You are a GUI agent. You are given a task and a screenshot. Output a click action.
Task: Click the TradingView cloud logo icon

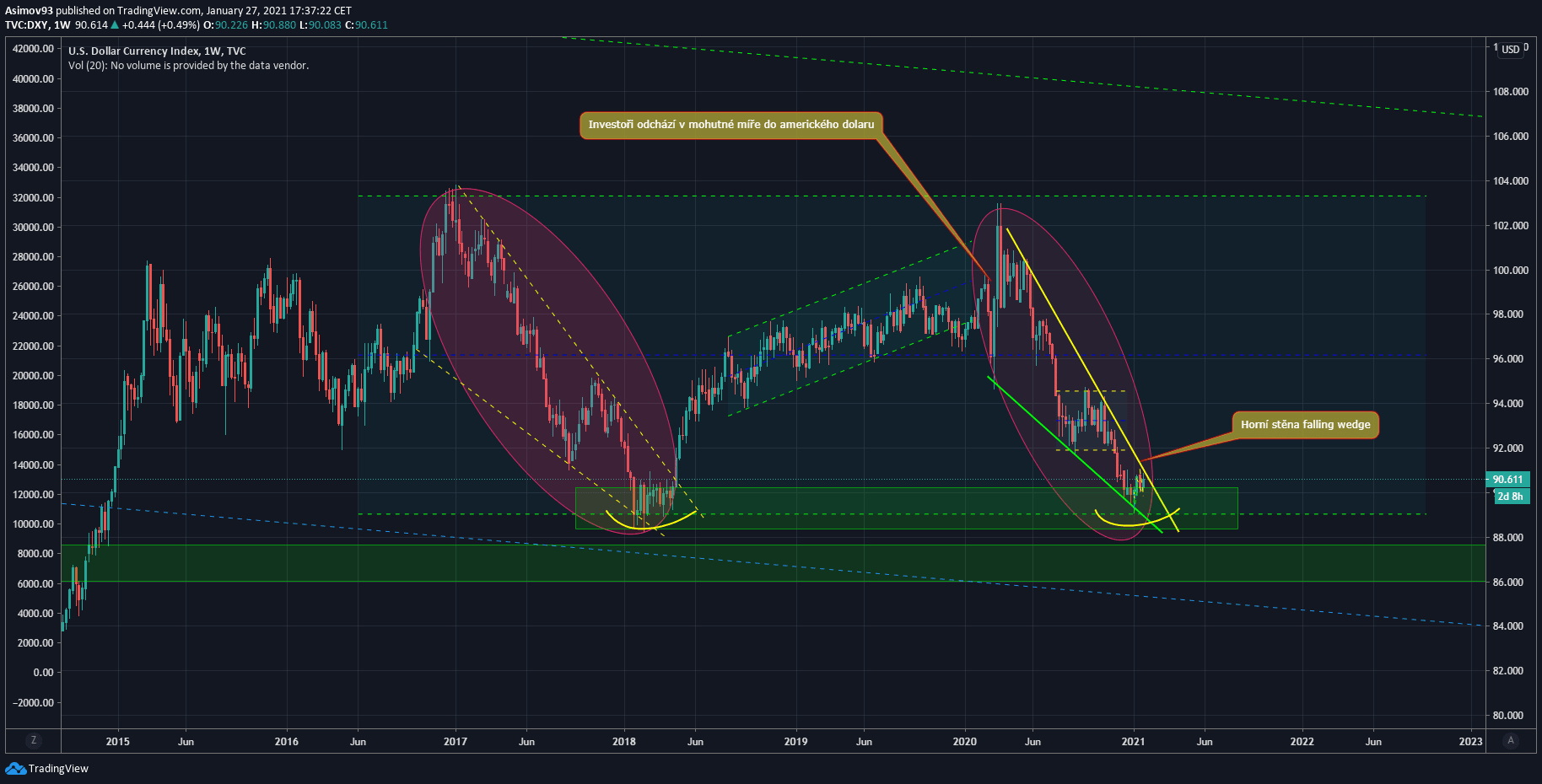(x=15, y=768)
